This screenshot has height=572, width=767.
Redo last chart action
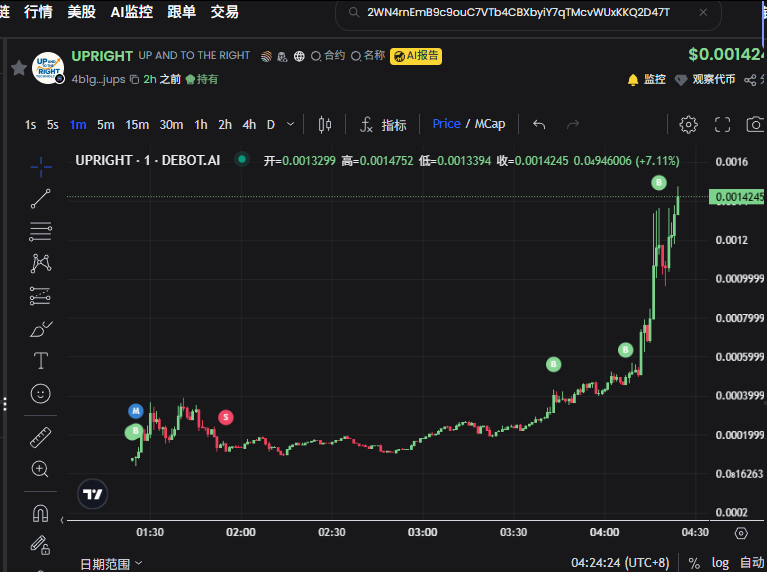(x=573, y=125)
